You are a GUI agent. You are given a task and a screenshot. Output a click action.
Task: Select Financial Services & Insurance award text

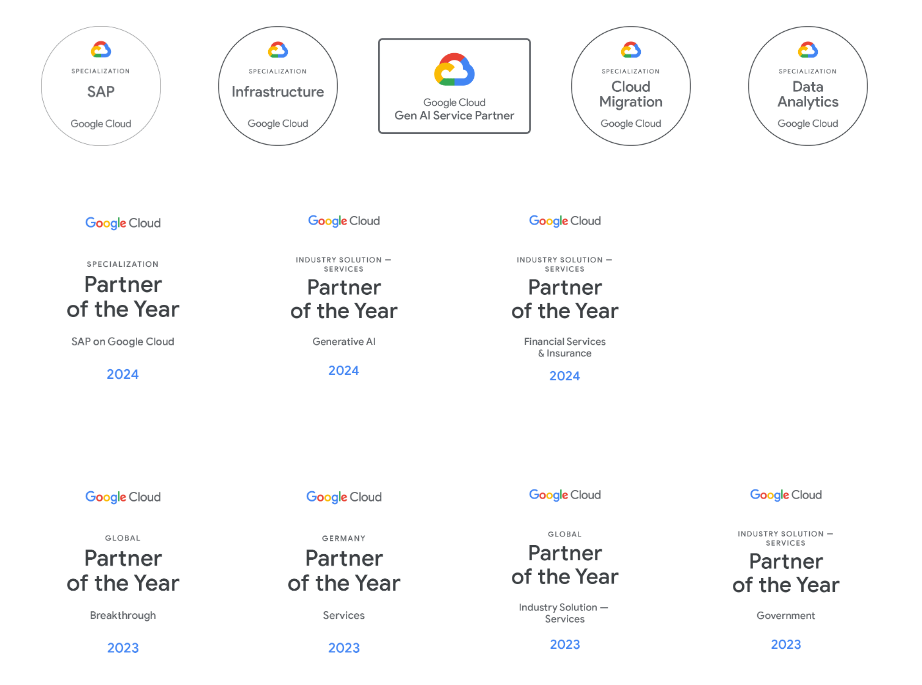click(x=565, y=347)
